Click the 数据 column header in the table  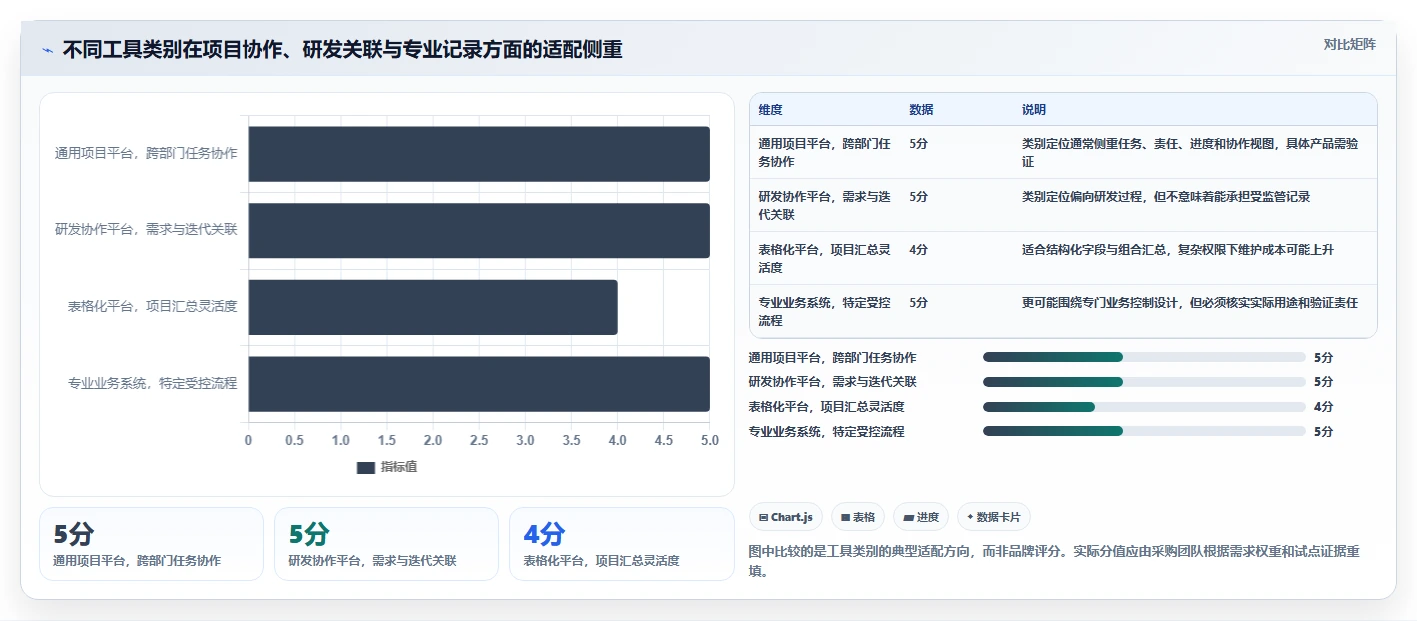coord(921,110)
